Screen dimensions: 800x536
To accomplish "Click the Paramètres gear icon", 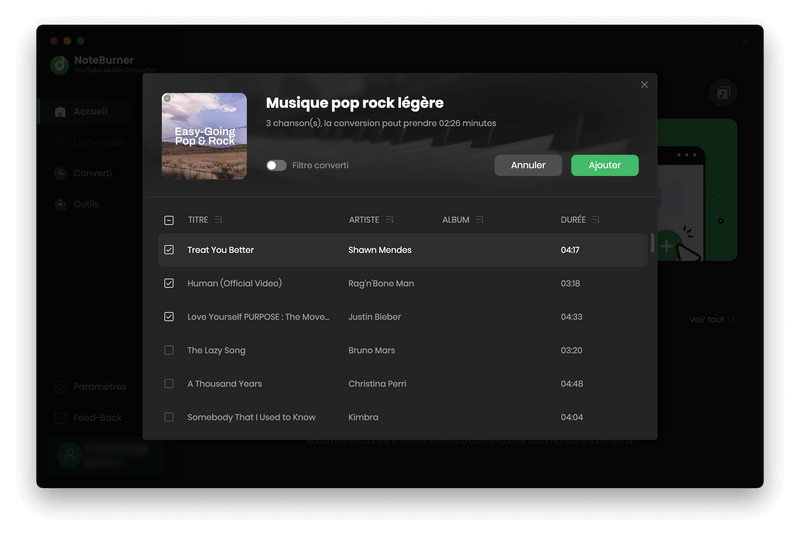I will (60, 387).
